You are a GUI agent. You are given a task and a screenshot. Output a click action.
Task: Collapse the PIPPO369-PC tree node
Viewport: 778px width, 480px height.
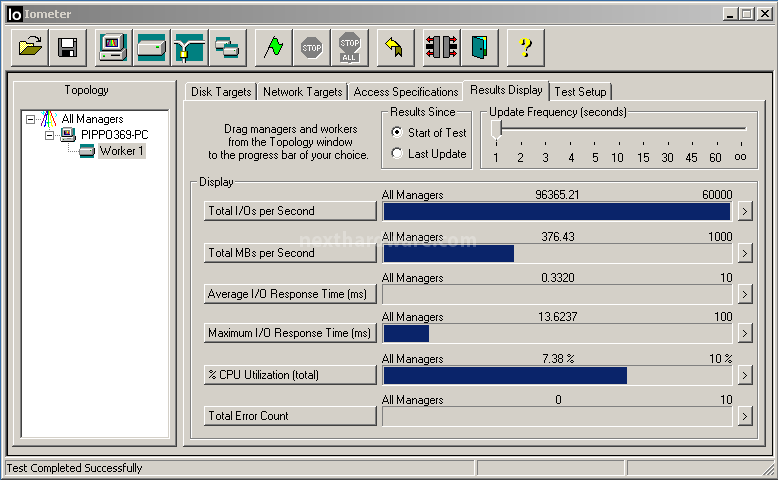pos(50,135)
